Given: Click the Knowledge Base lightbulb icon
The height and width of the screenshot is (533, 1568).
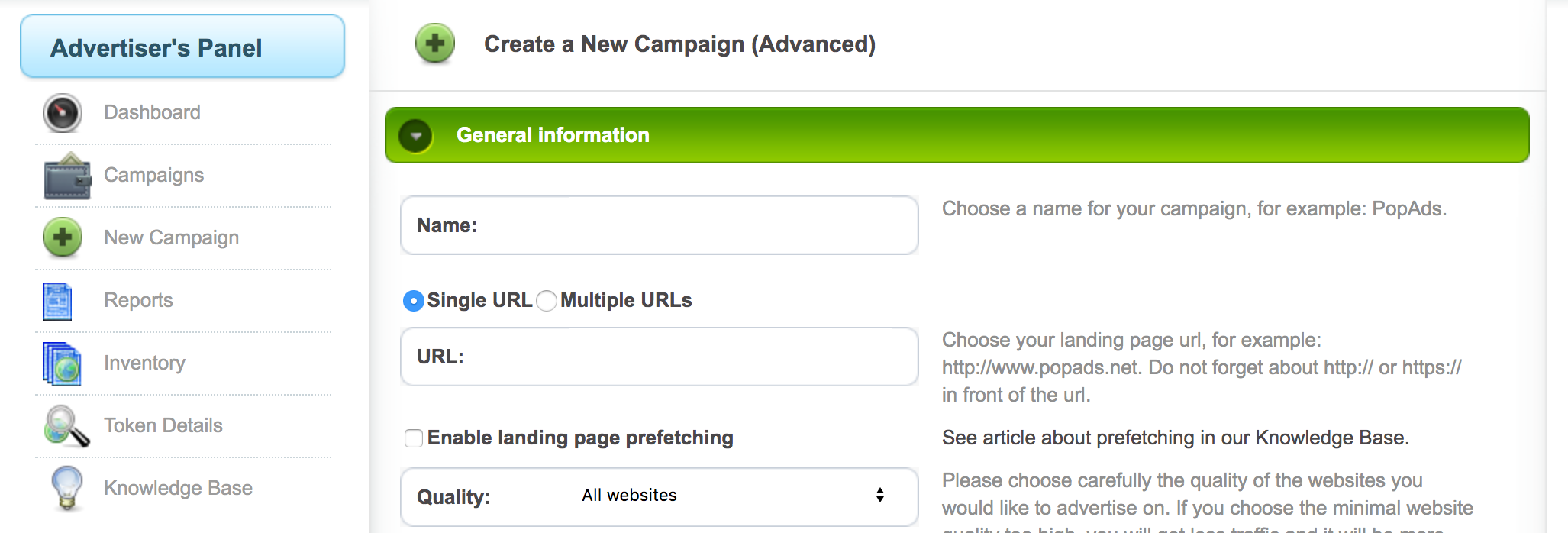Looking at the screenshot, I should pos(67,488).
